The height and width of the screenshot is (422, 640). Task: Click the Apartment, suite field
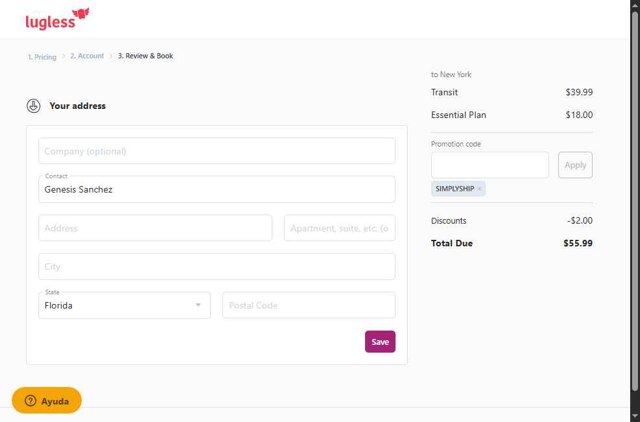pyautogui.click(x=340, y=228)
